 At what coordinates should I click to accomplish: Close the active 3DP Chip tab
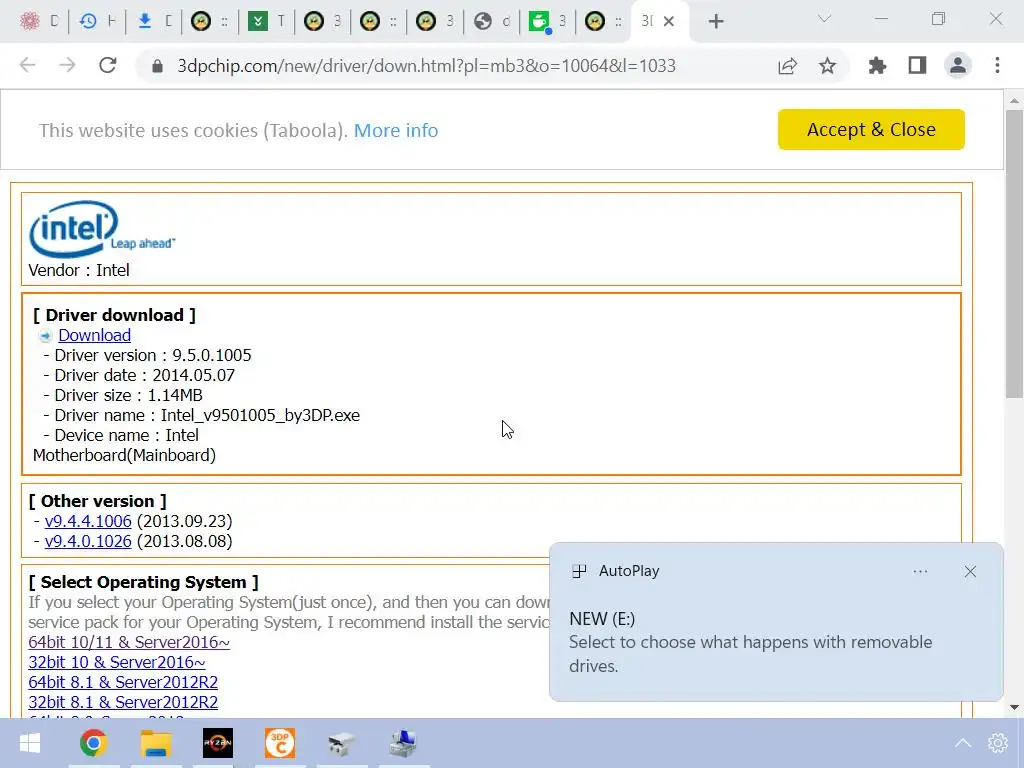click(x=669, y=22)
